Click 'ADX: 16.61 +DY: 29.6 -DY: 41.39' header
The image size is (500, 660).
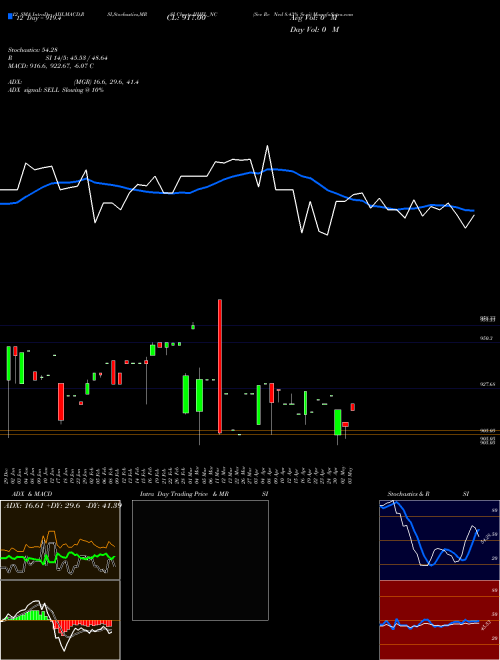click(x=63, y=505)
